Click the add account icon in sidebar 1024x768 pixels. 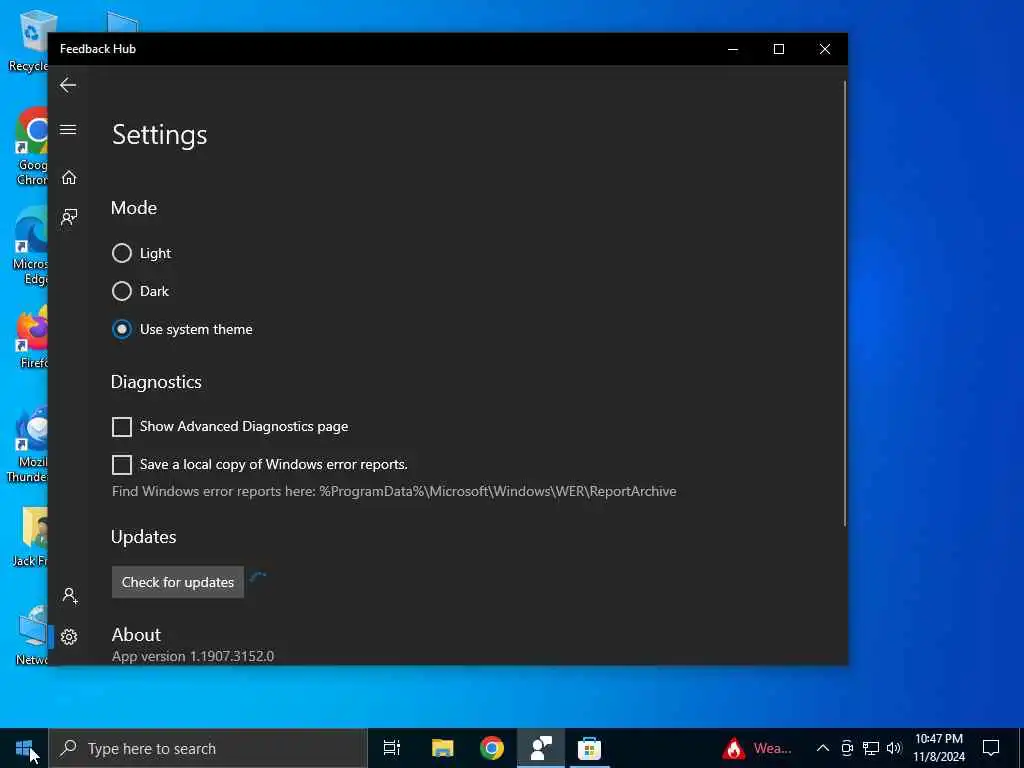(70, 596)
